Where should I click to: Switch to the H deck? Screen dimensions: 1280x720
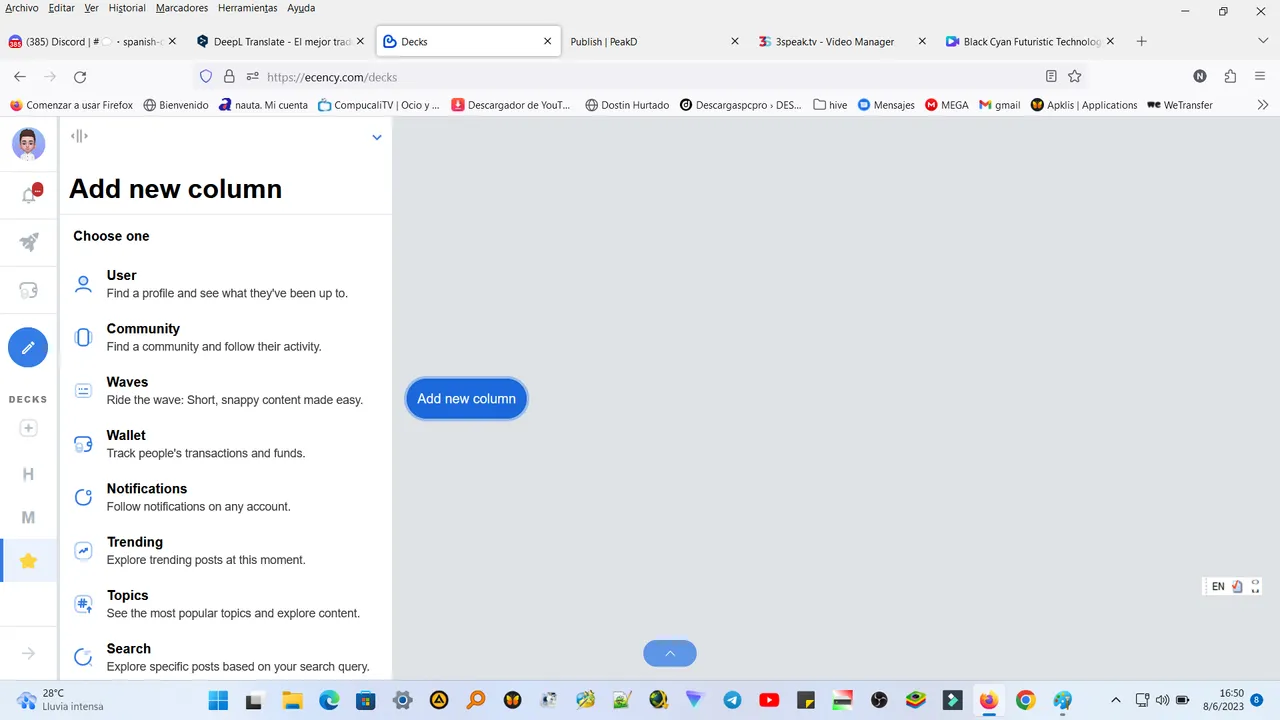[28, 474]
